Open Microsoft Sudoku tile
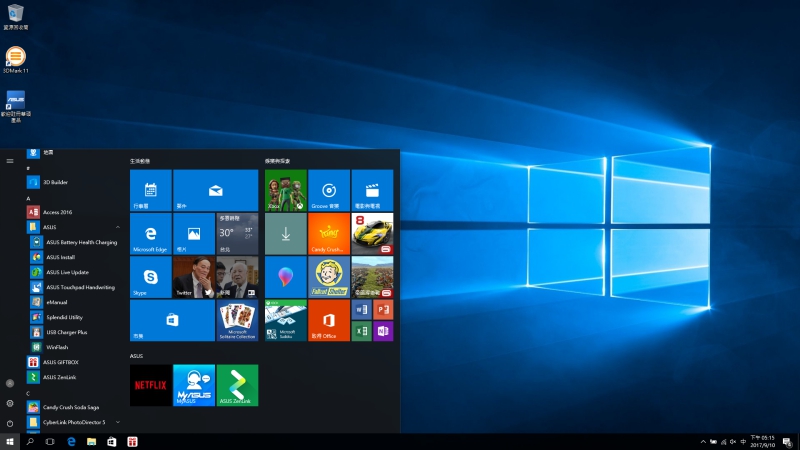This screenshot has height=450, width=800. [286, 320]
